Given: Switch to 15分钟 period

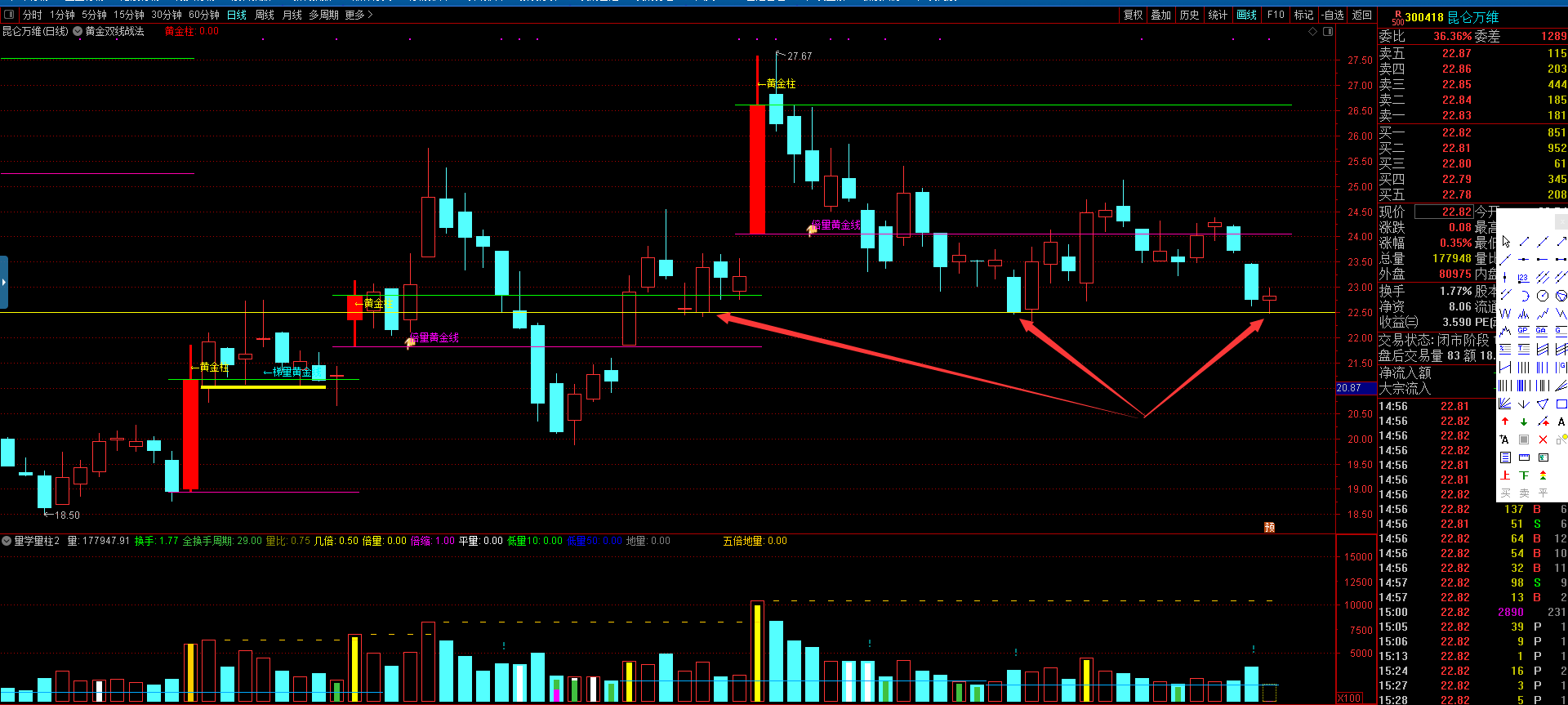Looking at the screenshot, I should click(x=129, y=15).
